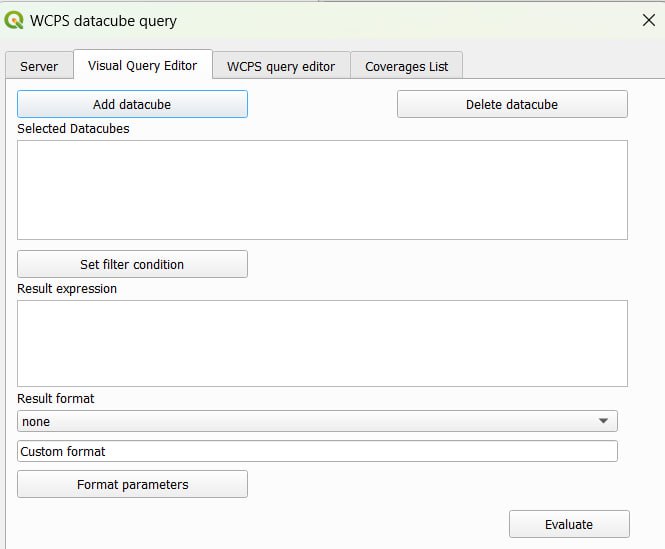Go to the Coverages List tab

pos(406,66)
